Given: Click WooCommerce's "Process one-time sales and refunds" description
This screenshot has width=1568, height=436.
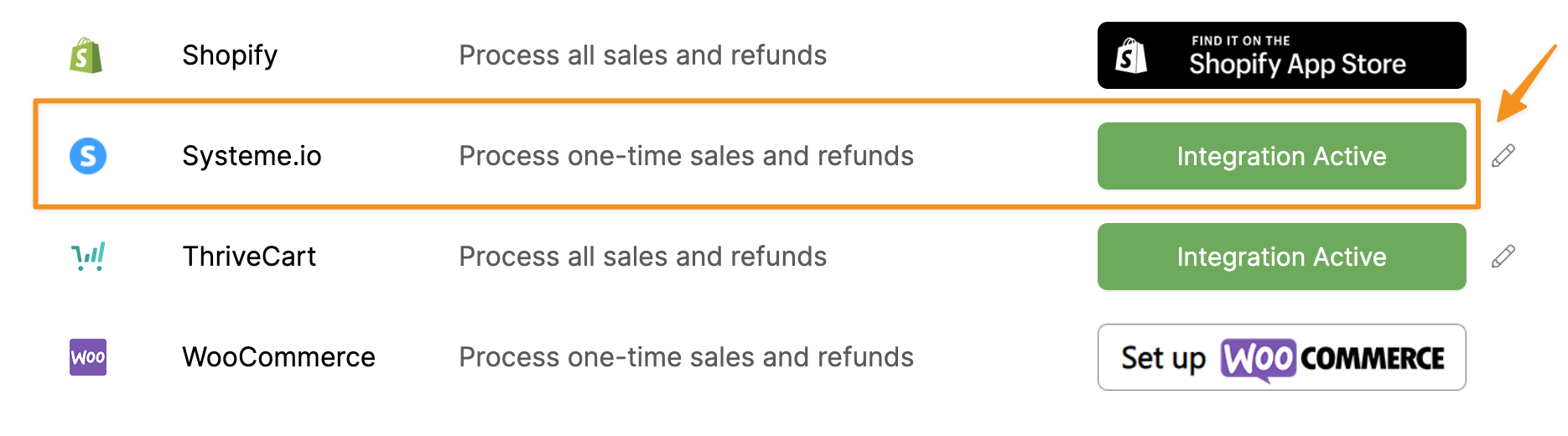Looking at the screenshot, I should [x=686, y=357].
